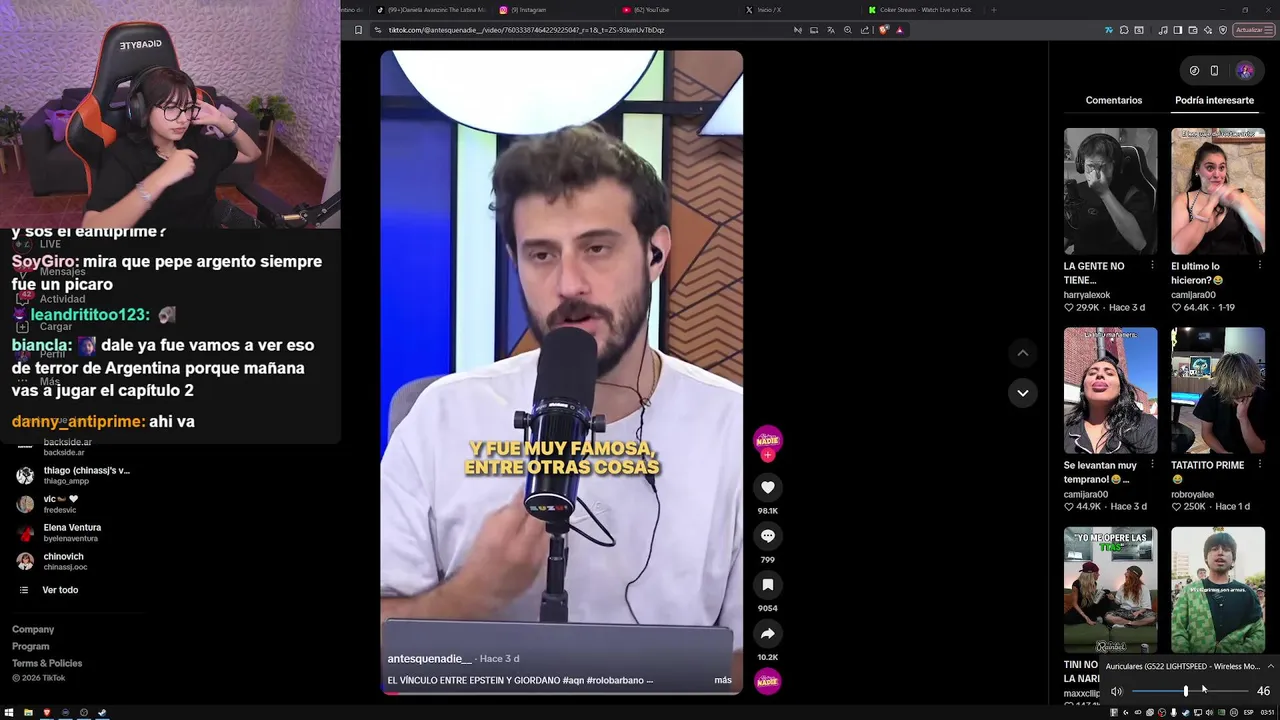Open the Program footer link

[30, 647]
